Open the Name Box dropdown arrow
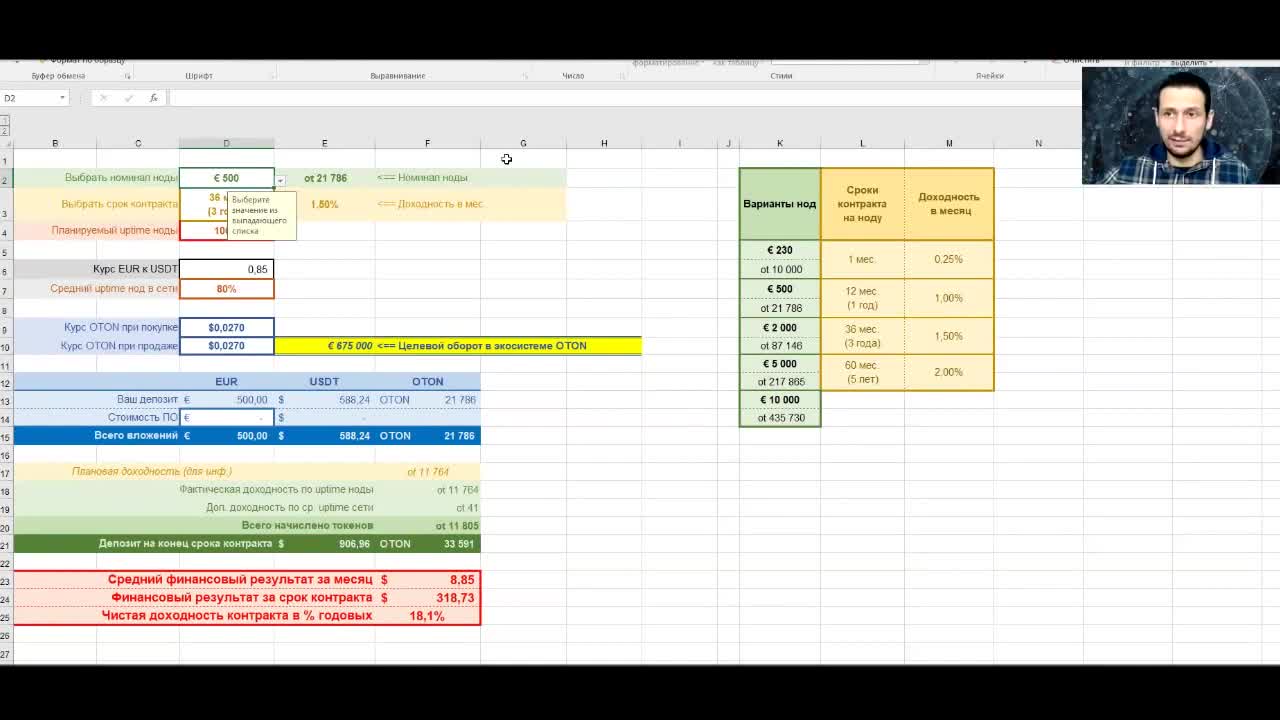The image size is (1280, 720). tap(62, 98)
